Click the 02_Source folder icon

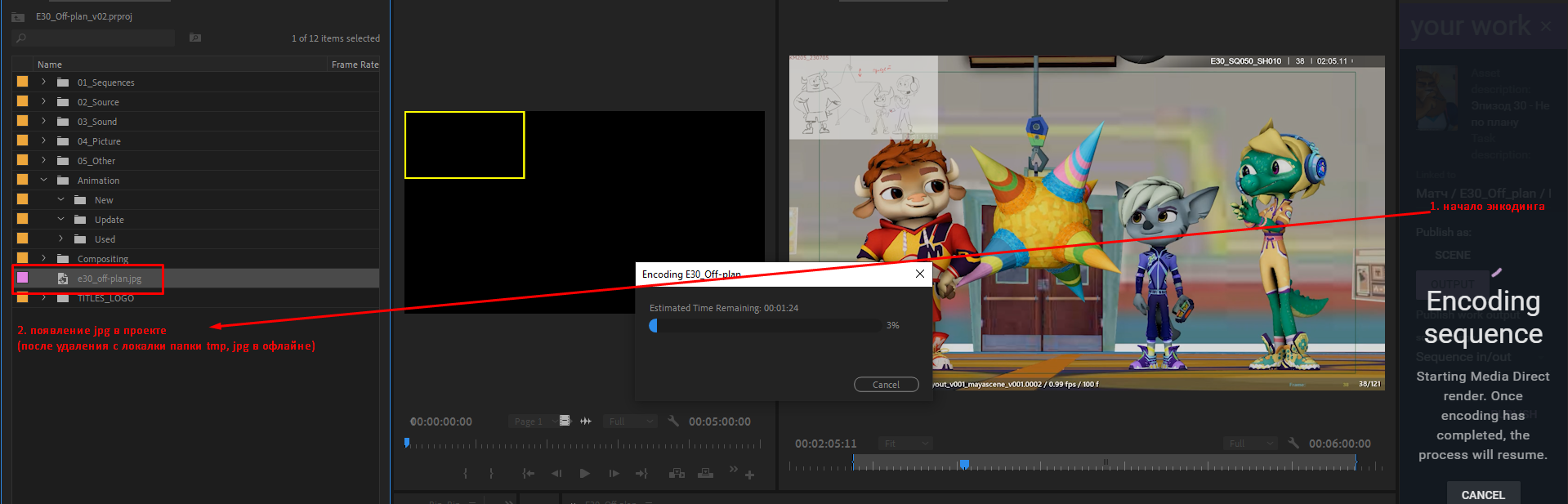pyautogui.click(x=63, y=101)
